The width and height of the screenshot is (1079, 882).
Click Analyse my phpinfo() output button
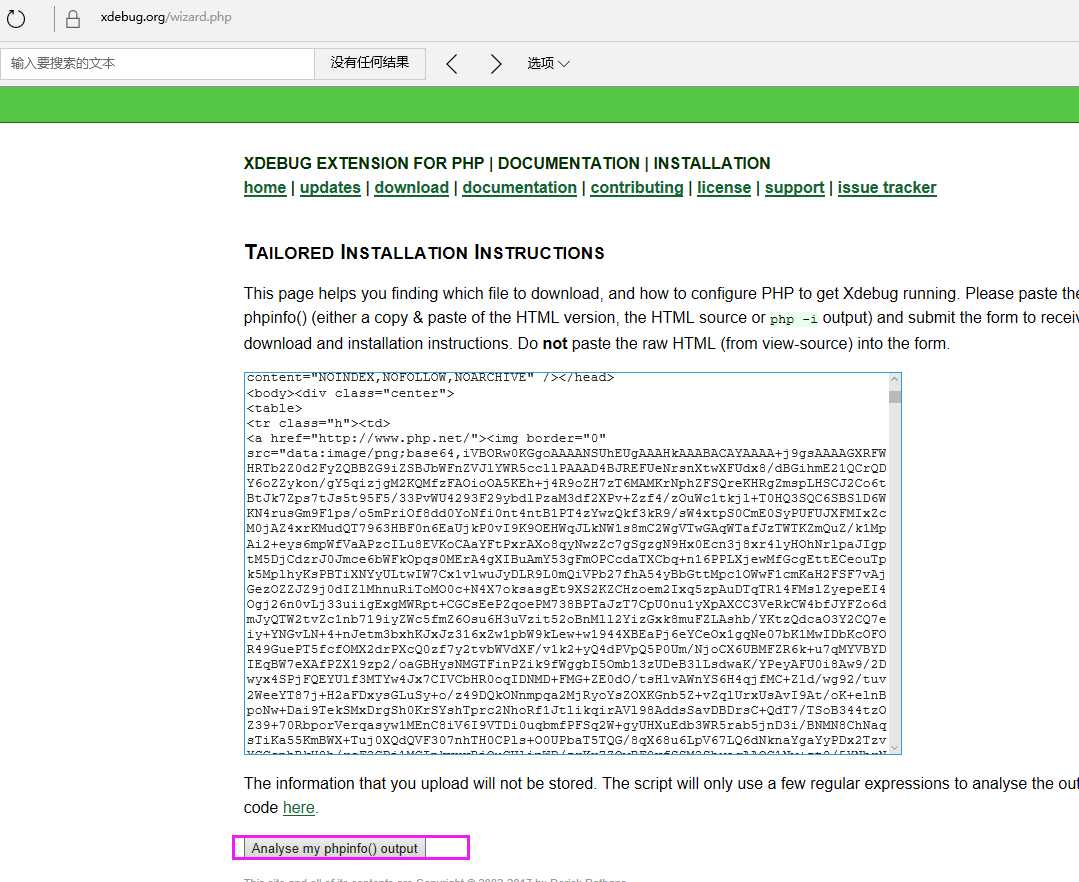pos(334,848)
